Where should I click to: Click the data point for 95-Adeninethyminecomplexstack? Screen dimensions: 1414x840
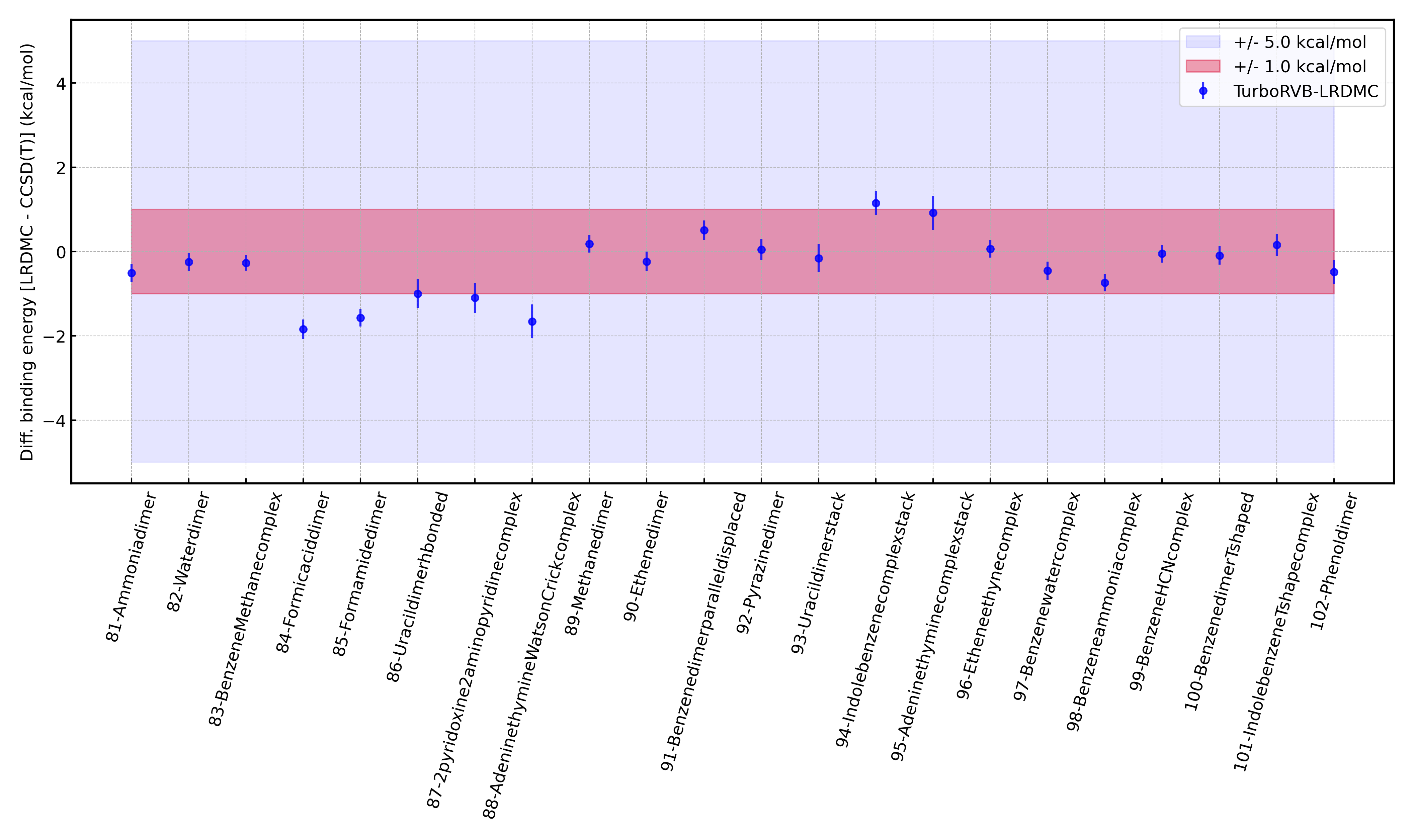point(933,213)
